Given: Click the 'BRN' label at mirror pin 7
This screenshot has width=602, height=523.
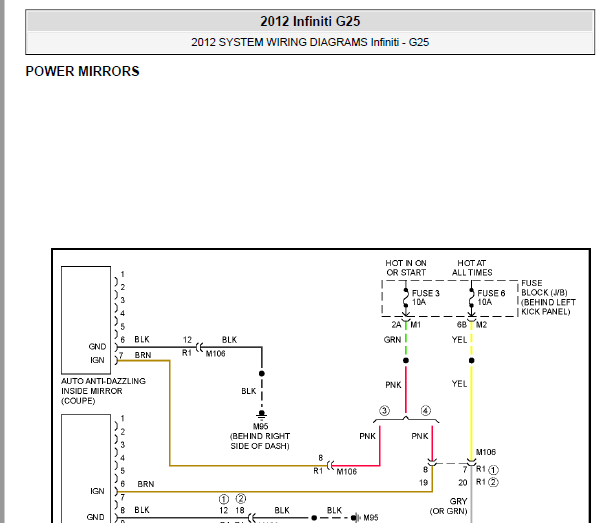Looking at the screenshot, I should (x=143, y=355).
